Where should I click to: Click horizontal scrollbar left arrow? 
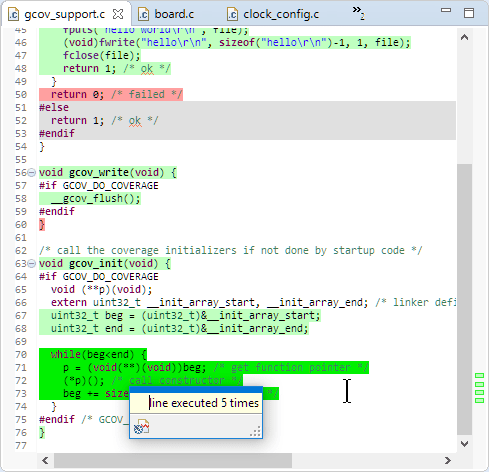pyautogui.click(x=45, y=461)
